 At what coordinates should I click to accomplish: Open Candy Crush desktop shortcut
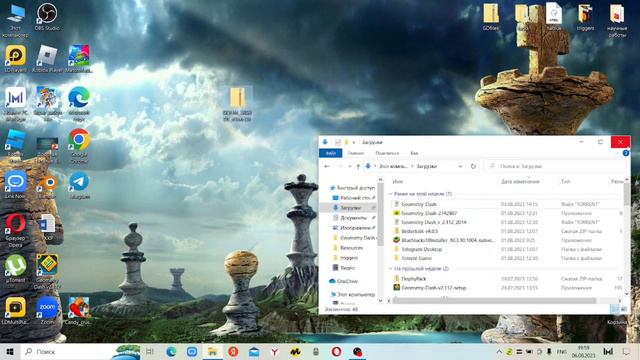pos(79,311)
